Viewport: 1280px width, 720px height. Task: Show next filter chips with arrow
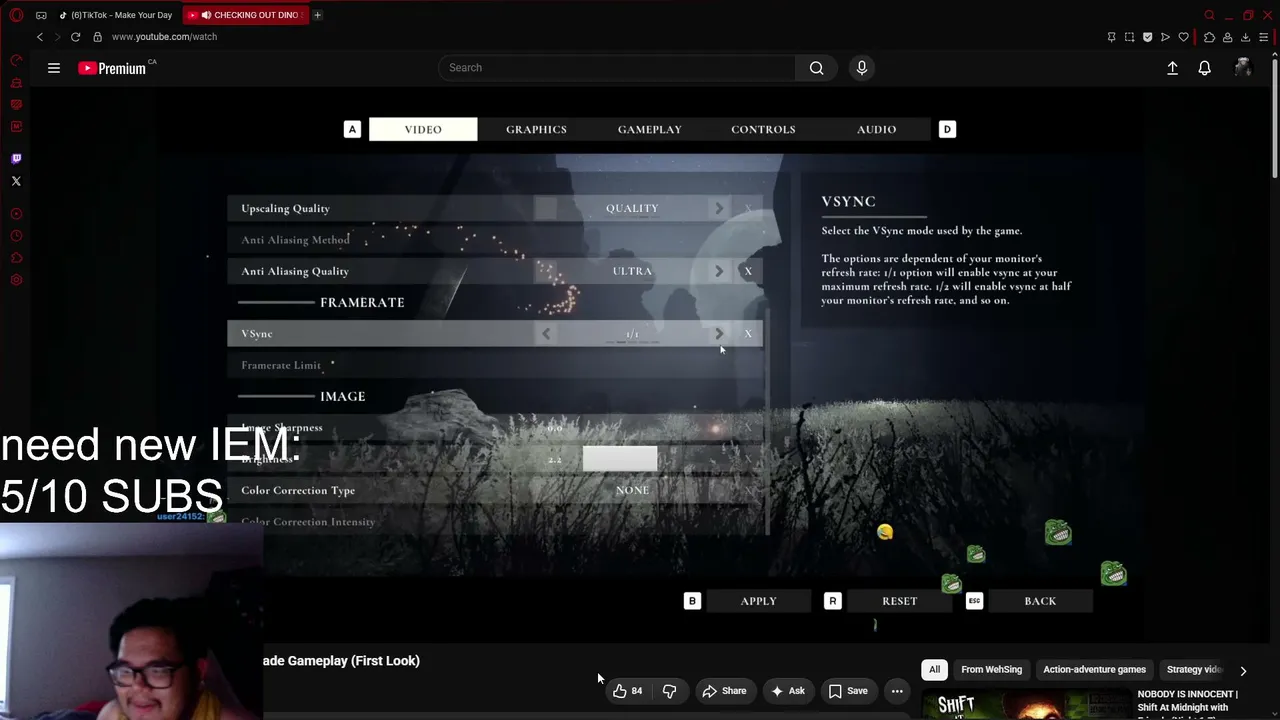[x=1243, y=671]
